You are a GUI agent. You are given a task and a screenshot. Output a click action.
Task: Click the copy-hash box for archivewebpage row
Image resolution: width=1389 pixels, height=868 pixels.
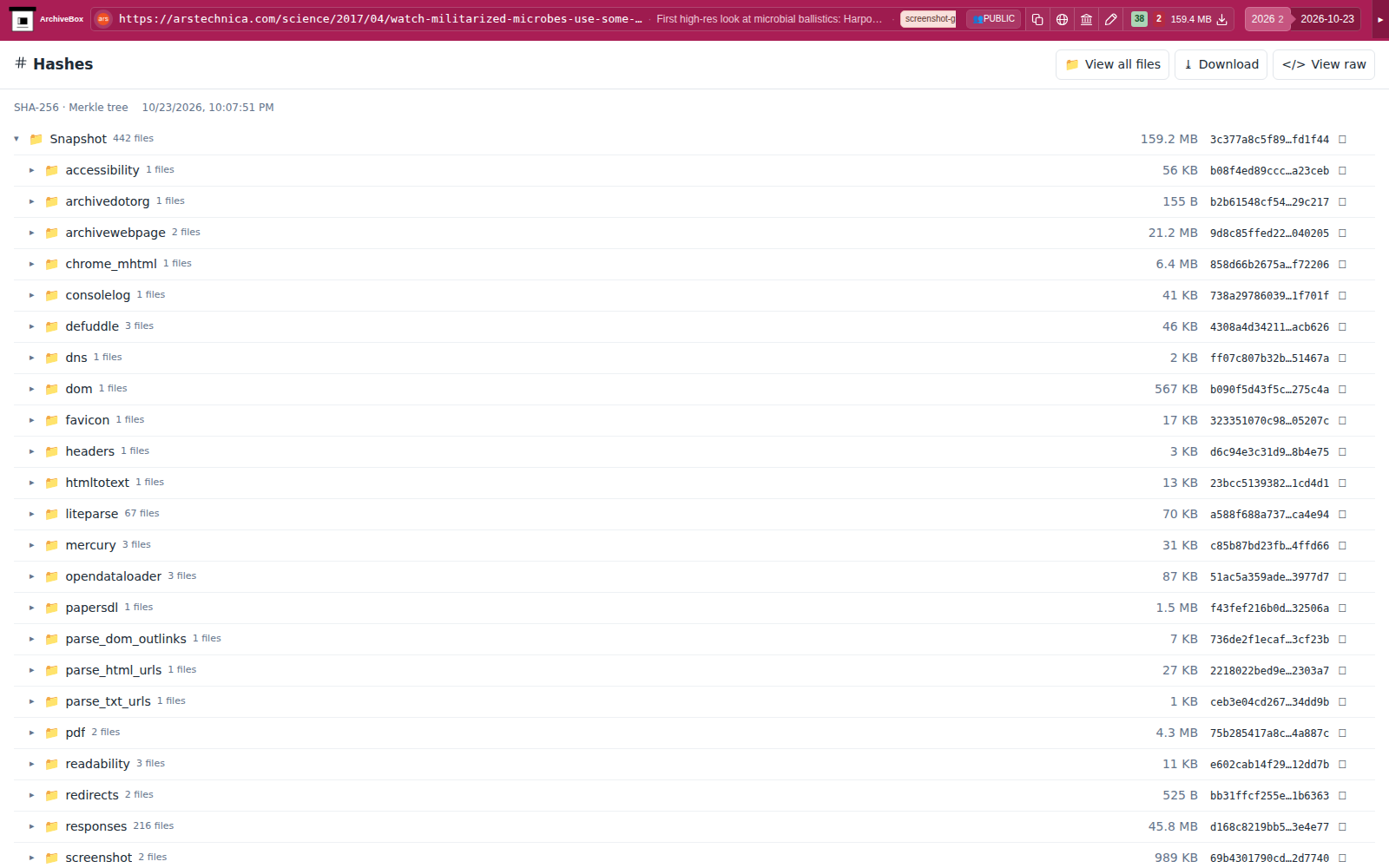point(1342,233)
